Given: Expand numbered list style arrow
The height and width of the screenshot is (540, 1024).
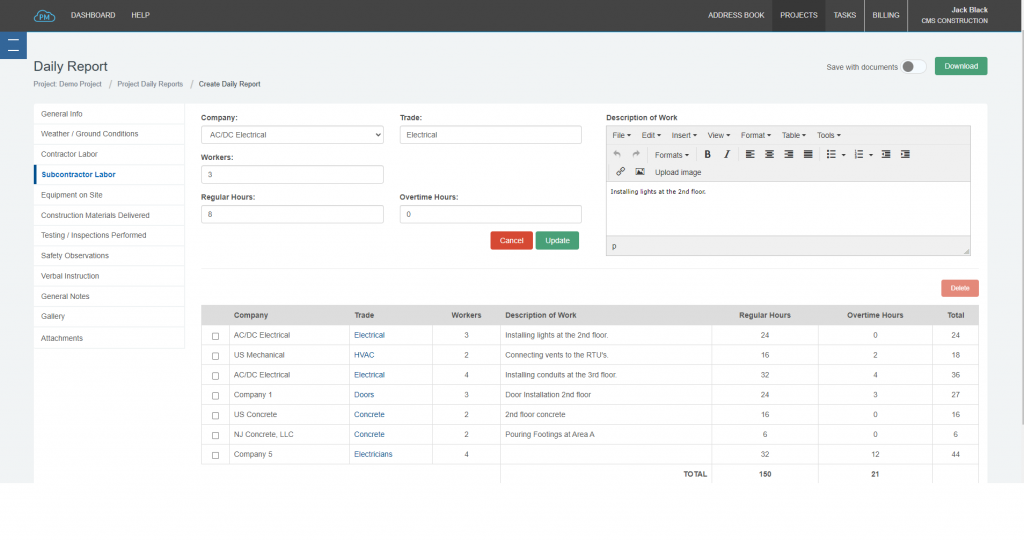Looking at the screenshot, I should click(x=871, y=155).
